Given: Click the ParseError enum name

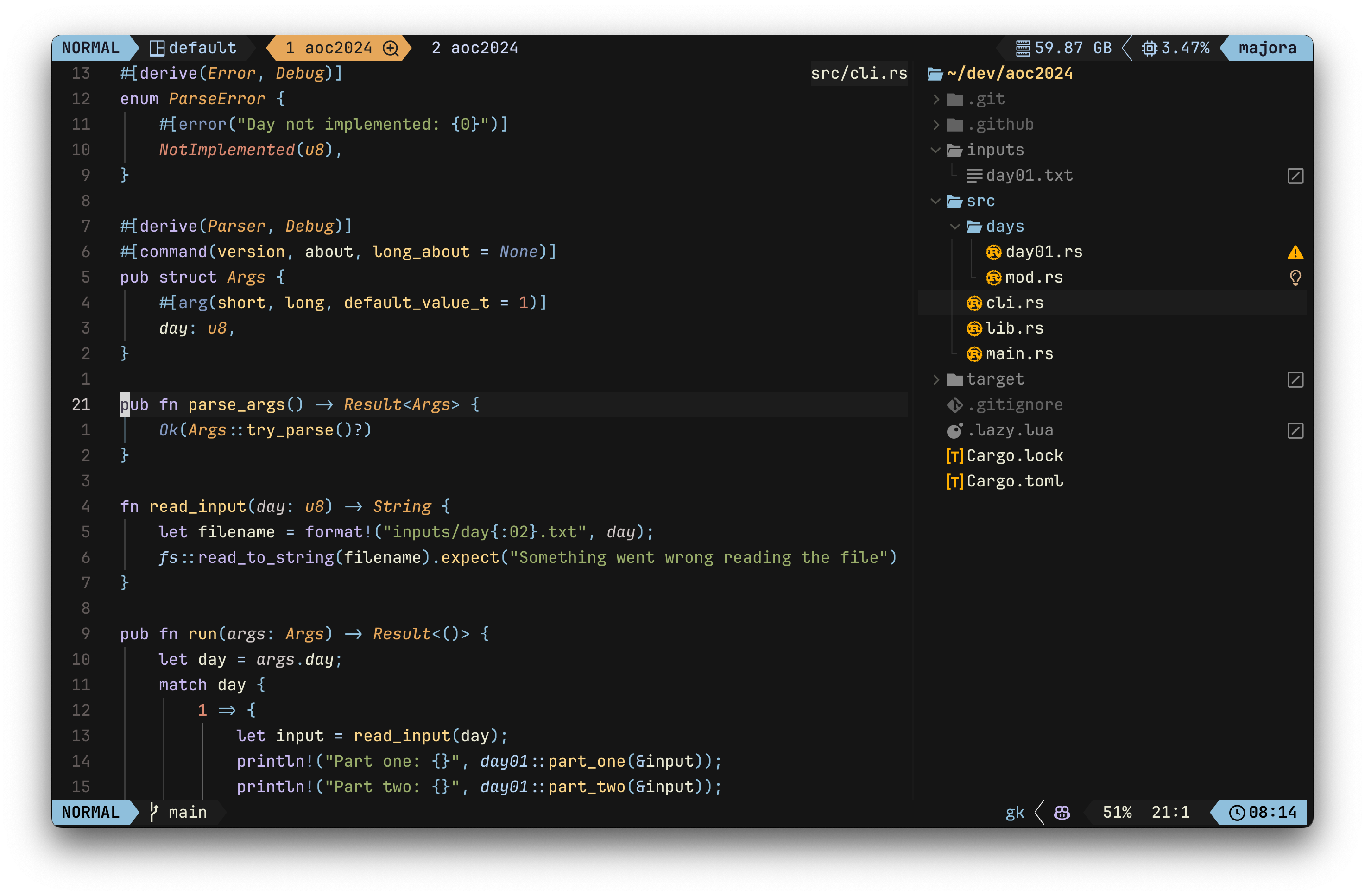Looking at the screenshot, I should point(217,99).
